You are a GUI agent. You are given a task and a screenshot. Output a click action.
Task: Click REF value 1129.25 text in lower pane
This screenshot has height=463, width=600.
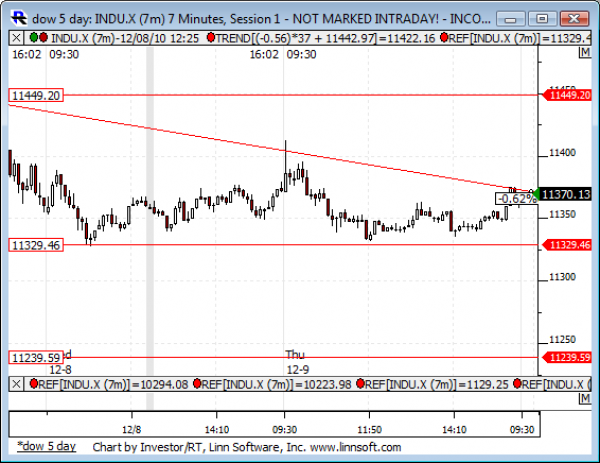437,384
